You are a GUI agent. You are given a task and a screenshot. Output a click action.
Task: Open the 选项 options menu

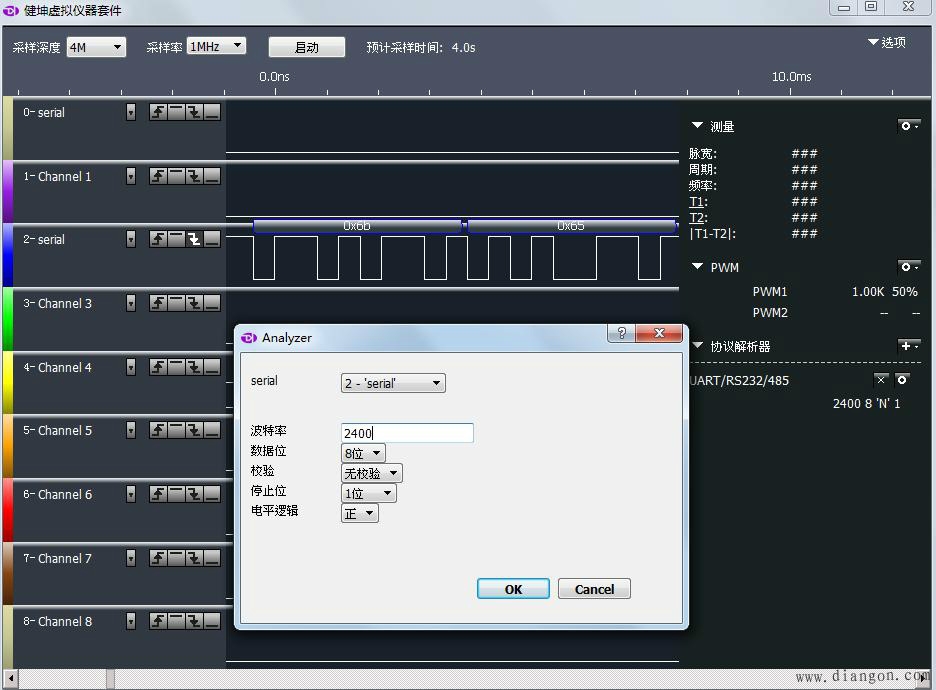[887, 42]
